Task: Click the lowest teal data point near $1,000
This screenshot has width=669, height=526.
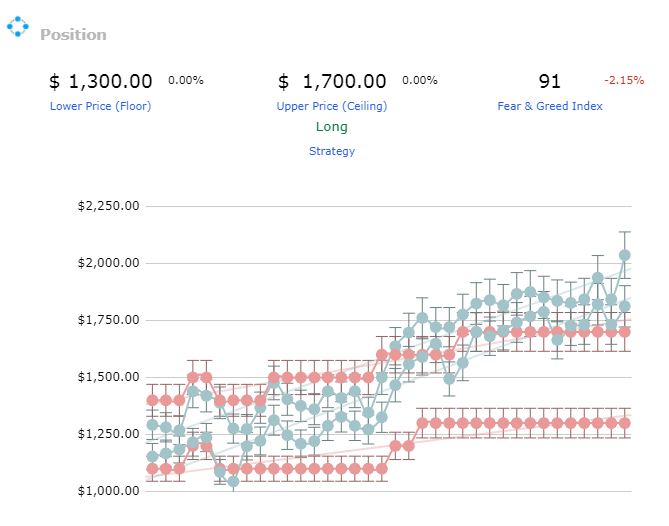Action: coord(233,482)
